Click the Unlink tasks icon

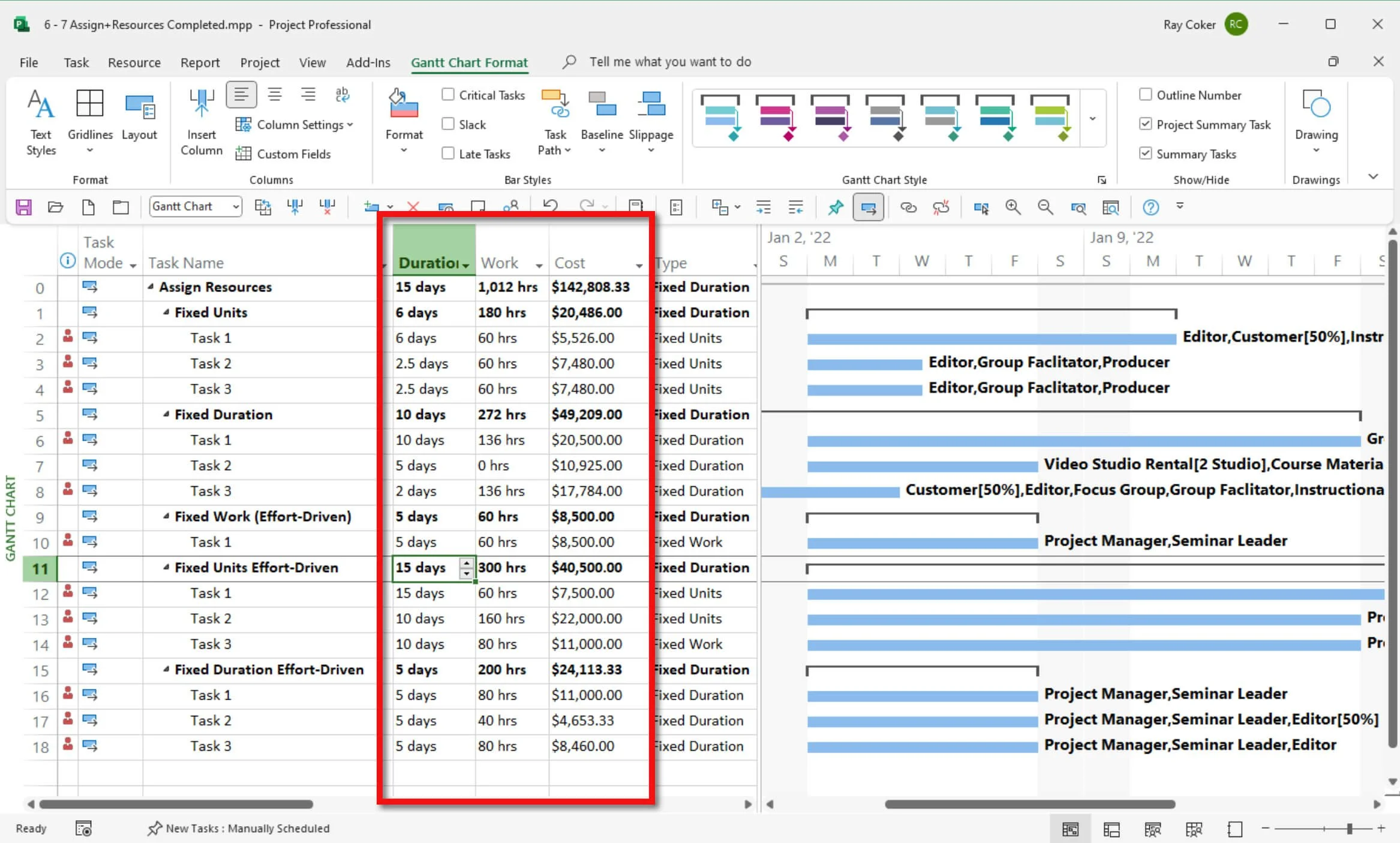coord(941,207)
